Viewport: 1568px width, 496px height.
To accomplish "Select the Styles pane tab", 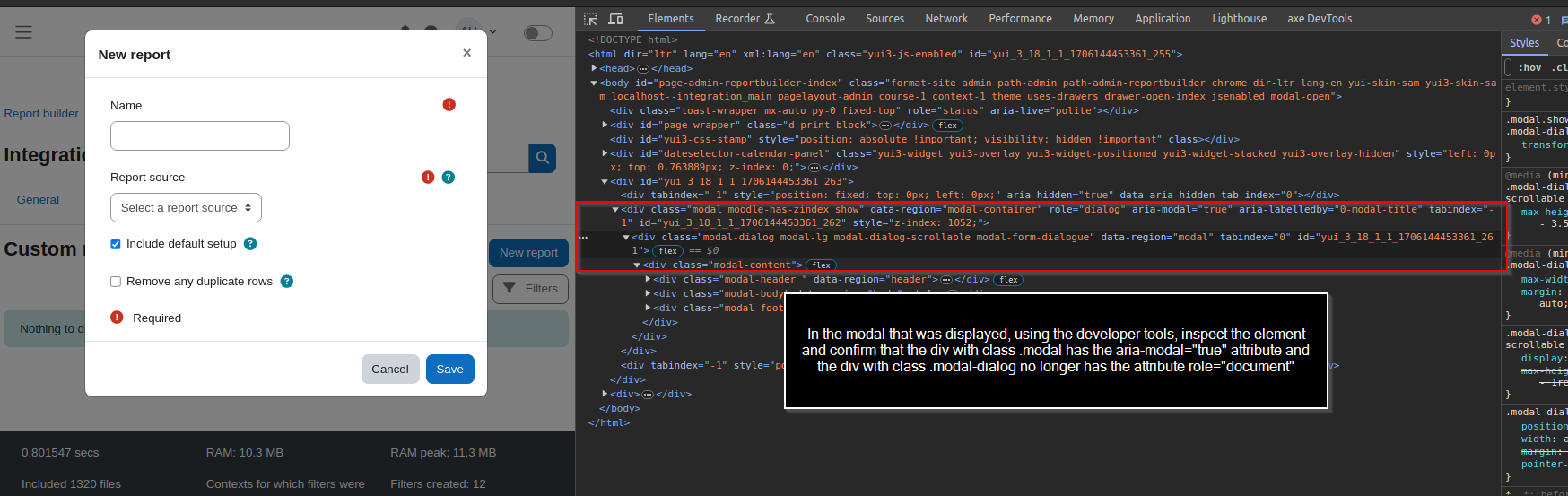I will click(x=1524, y=42).
